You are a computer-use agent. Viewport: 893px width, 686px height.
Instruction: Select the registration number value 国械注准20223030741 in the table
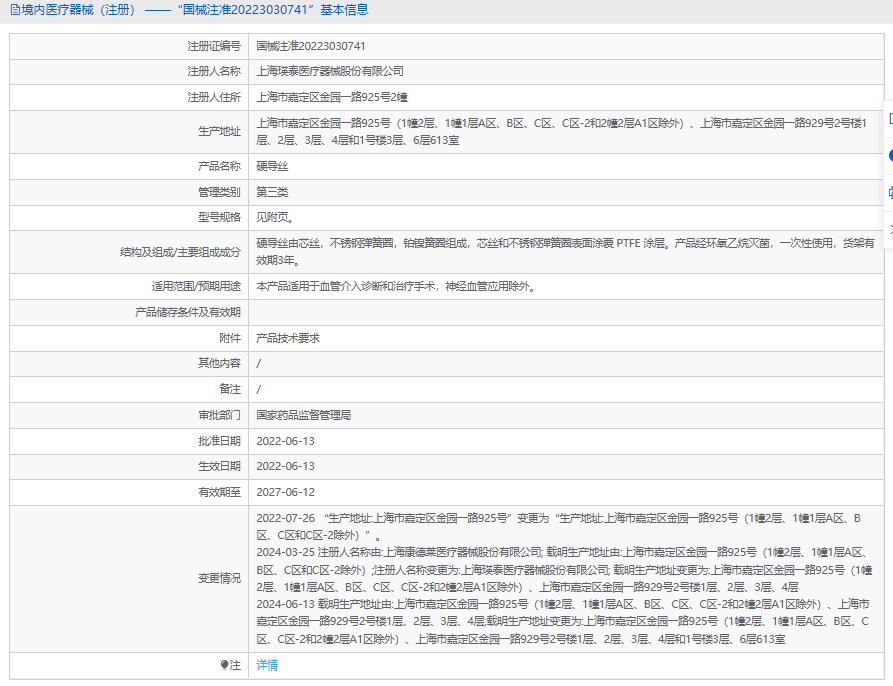[310, 46]
